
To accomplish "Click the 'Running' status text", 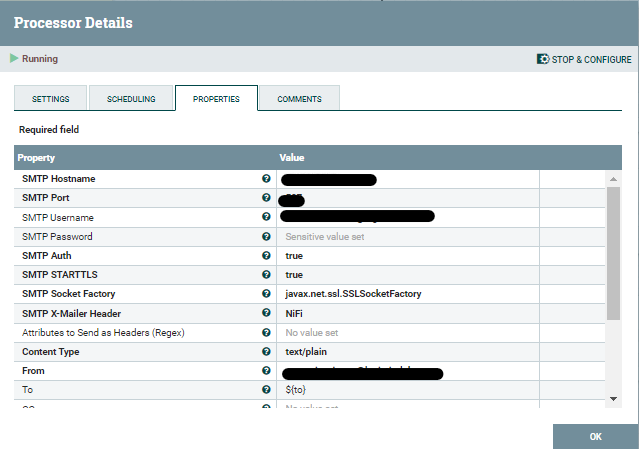I will 40,59.
